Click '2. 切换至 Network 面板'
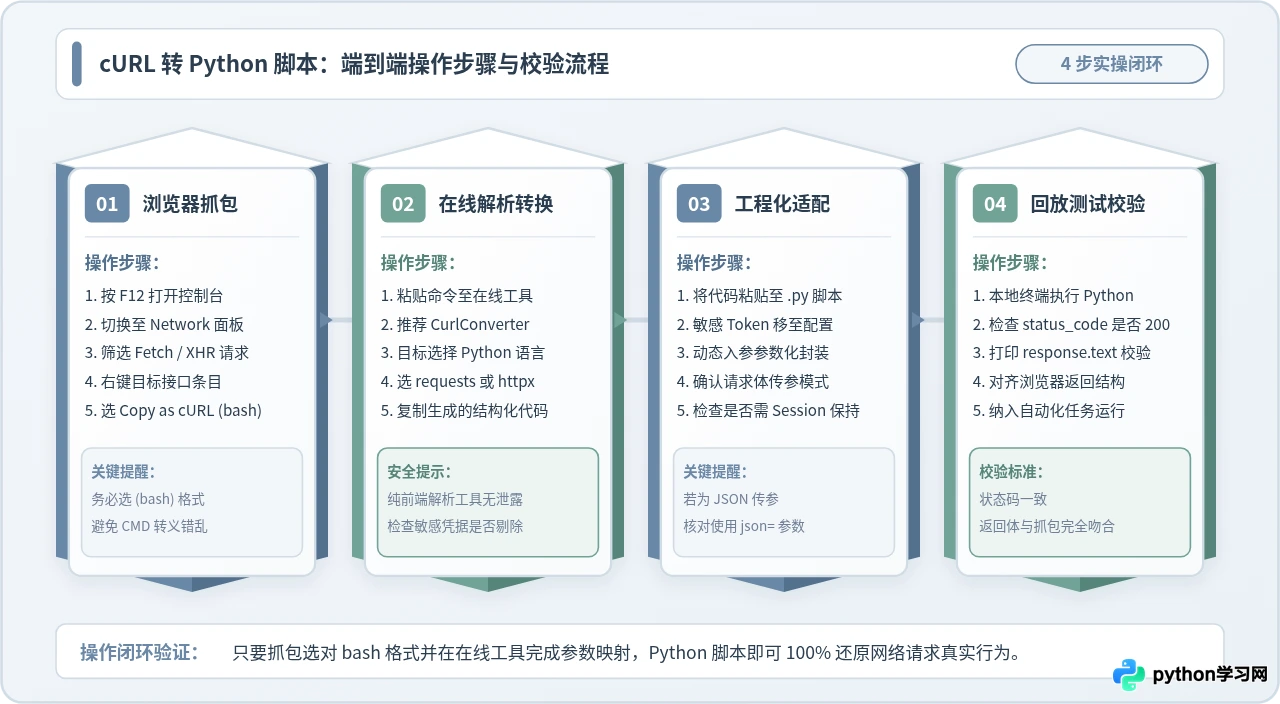Image resolution: width=1280 pixels, height=704 pixels. tap(164, 325)
